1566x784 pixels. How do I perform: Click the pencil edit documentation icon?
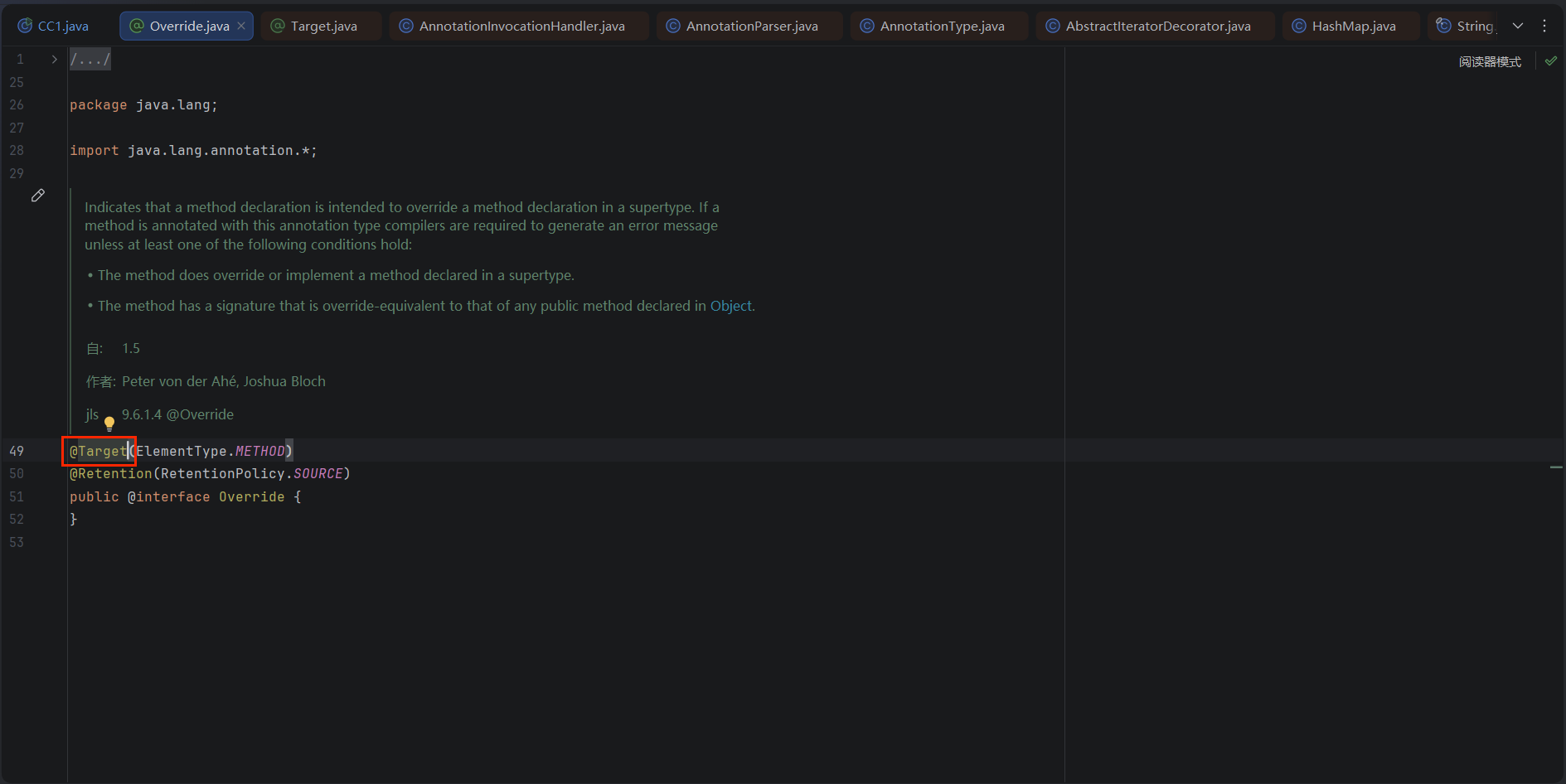click(x=38, y=196)
